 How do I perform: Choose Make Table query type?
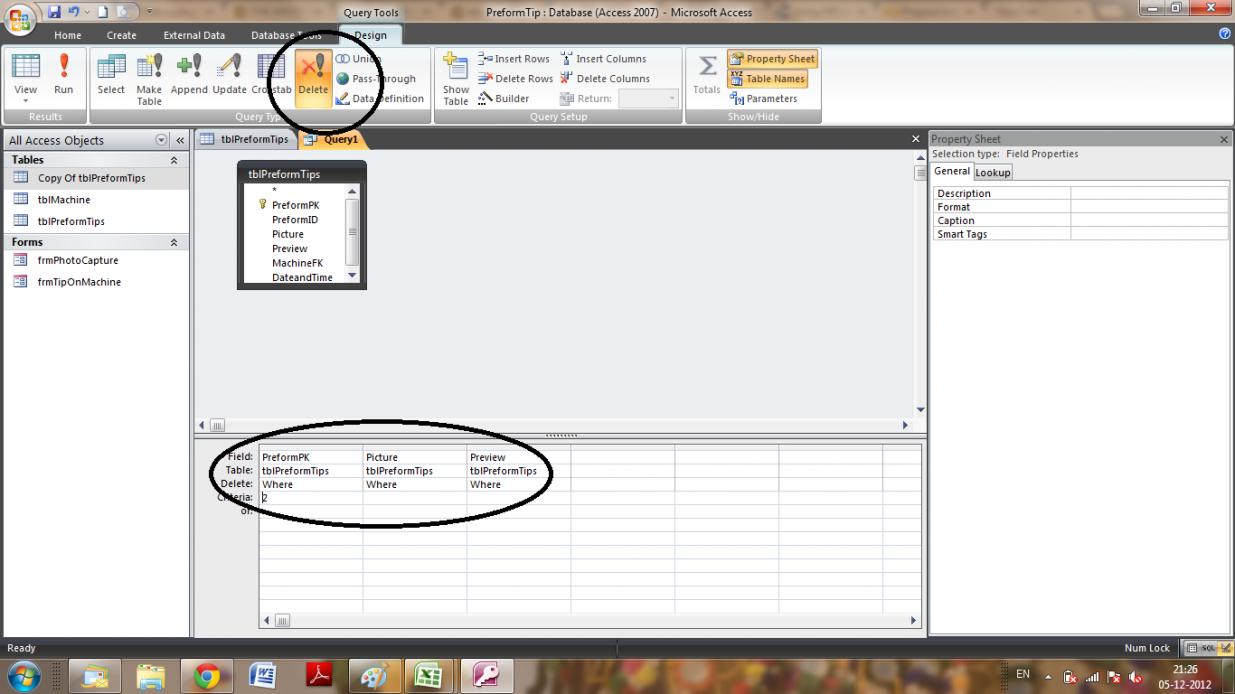(x=149, y=77)
